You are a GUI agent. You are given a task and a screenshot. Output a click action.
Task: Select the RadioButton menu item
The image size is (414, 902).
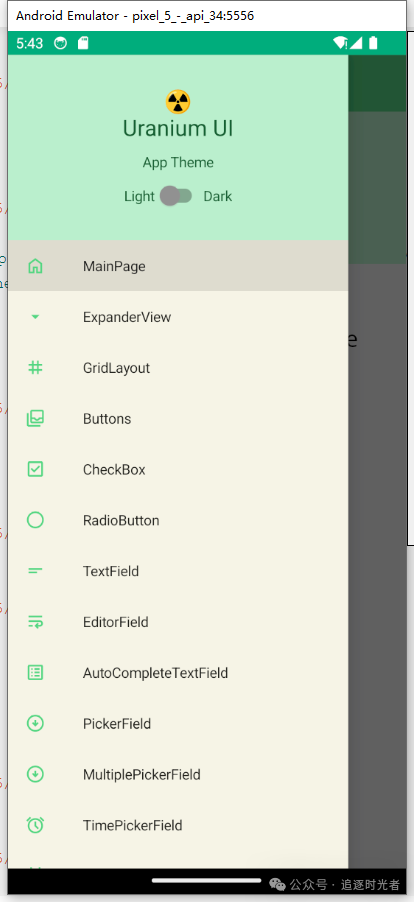pos(178,520)
